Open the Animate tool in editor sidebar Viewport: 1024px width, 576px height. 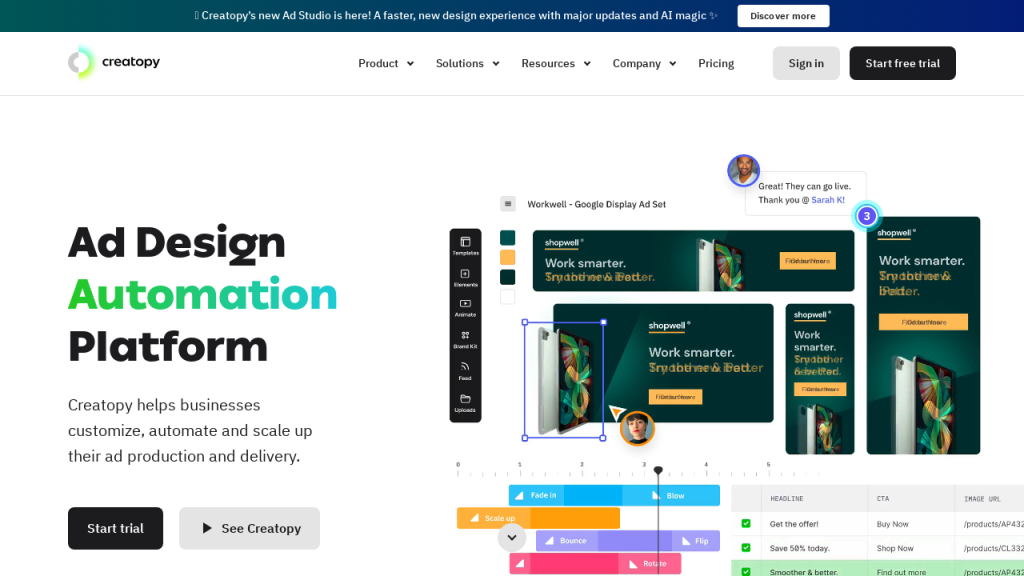[465, 308]
